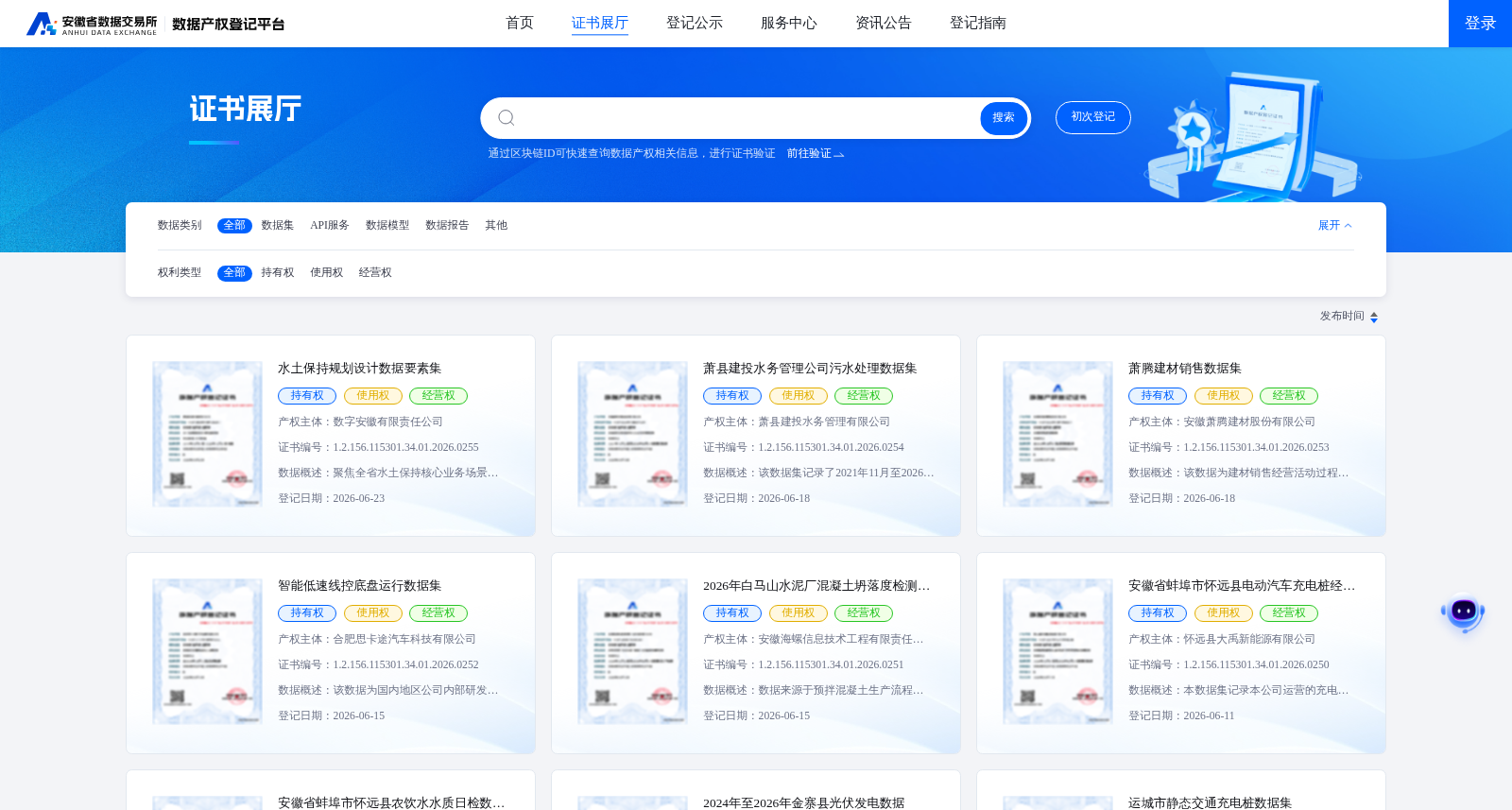Filter by 数据报告 category
1512x810 pixels.
coord(447,225)
